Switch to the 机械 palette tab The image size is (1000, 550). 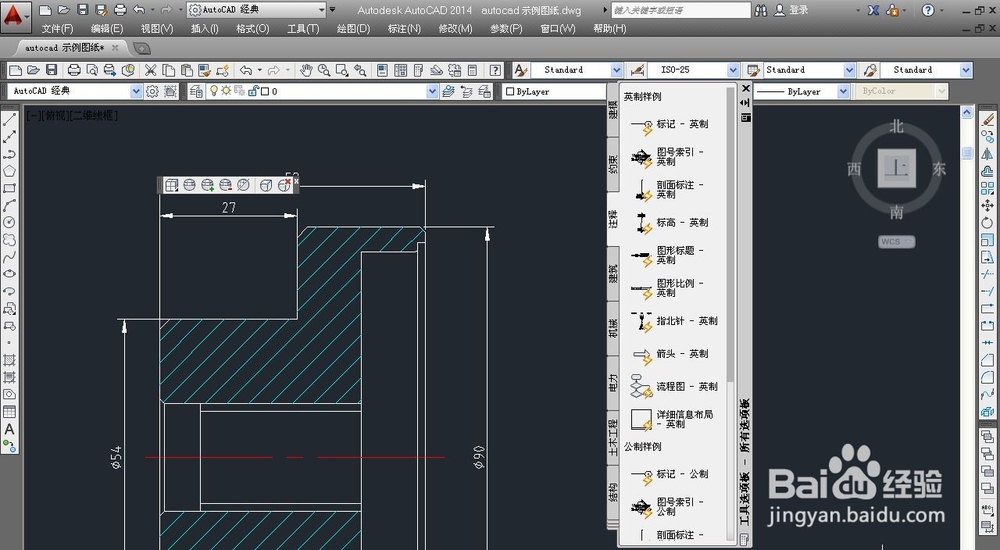point(613,328)
